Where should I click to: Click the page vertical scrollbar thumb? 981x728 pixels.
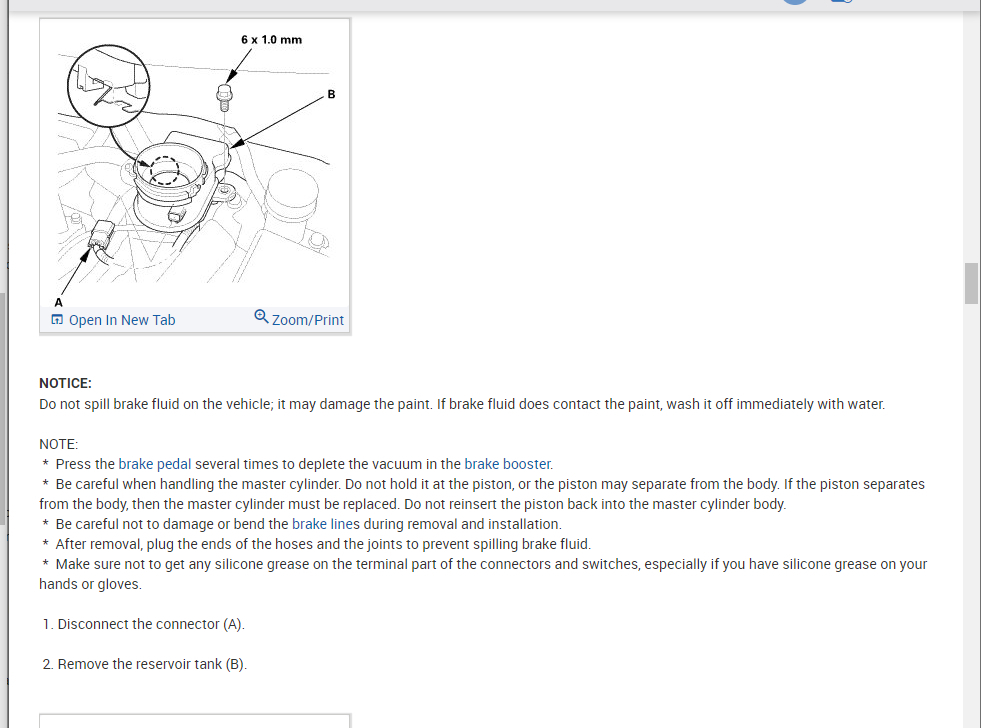pyautogui.click(x=971, y=283)
